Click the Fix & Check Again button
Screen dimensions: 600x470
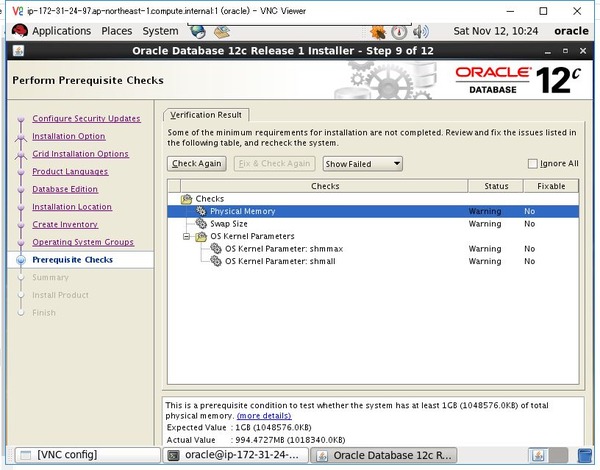[x=274, y=164]
